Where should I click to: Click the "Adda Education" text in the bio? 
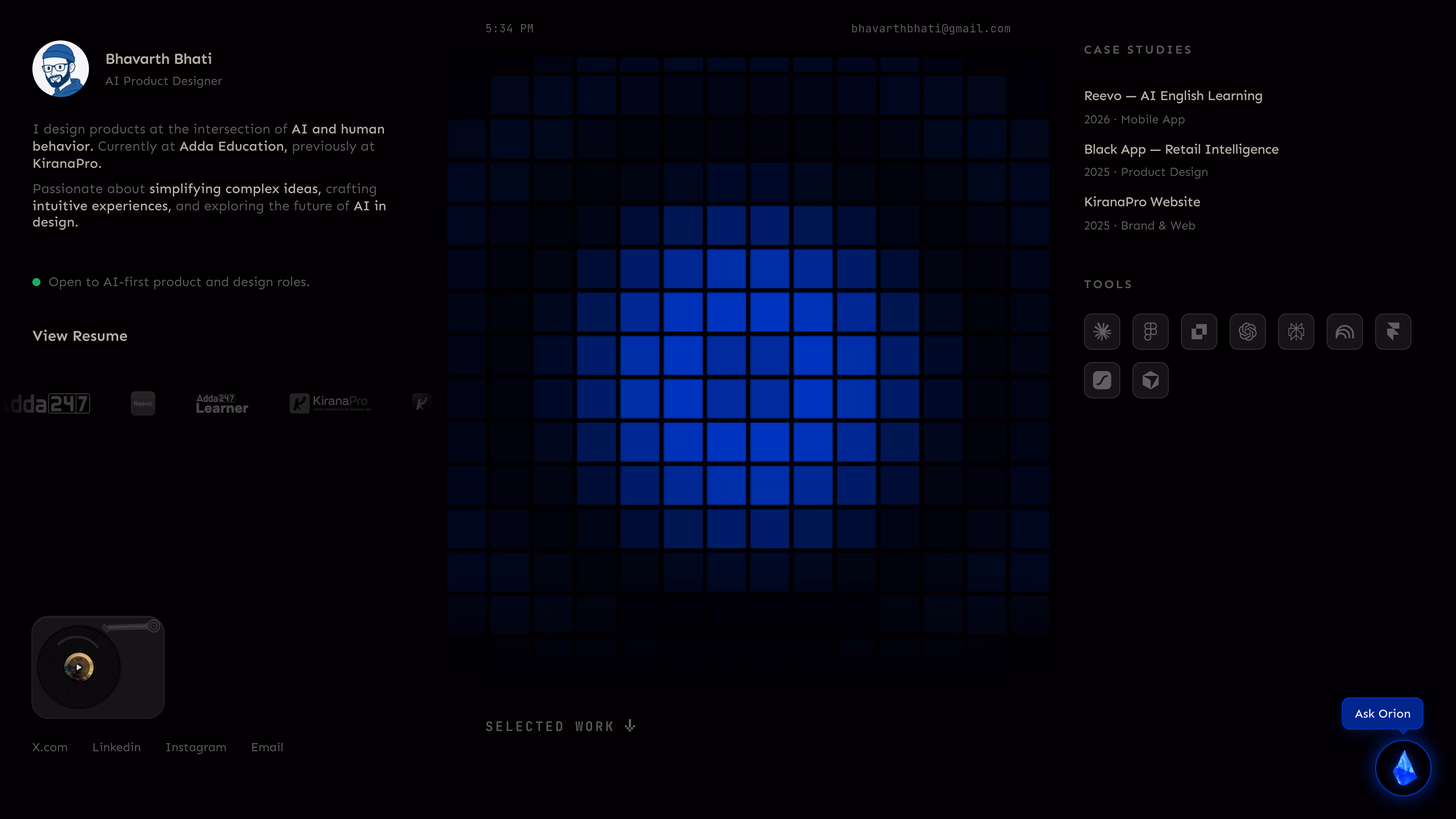click(233, 146)
